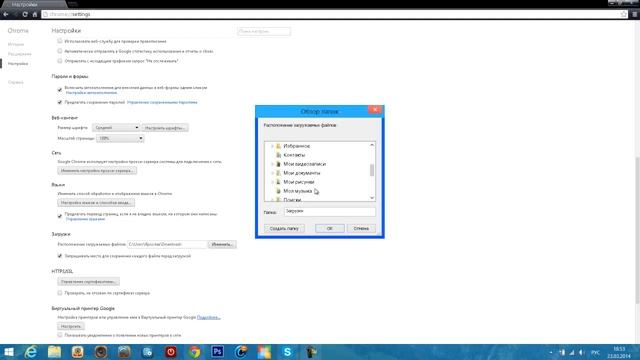Expand Мои рисунки tree node
The height and width of the screenshot is (360, 640).
272,182
